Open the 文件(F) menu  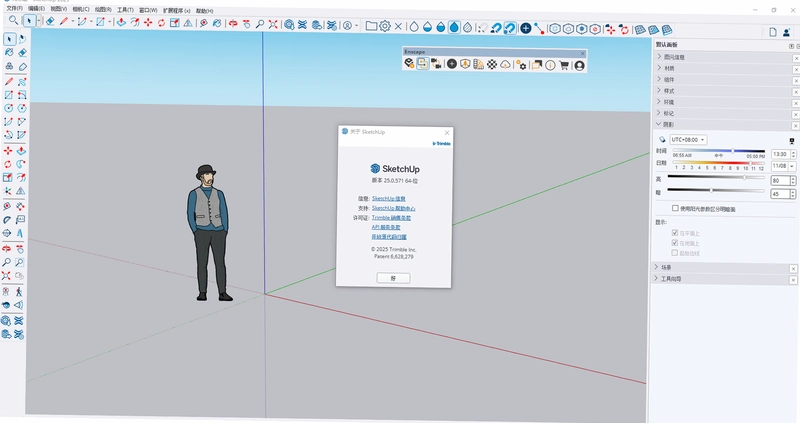point(14,9)
